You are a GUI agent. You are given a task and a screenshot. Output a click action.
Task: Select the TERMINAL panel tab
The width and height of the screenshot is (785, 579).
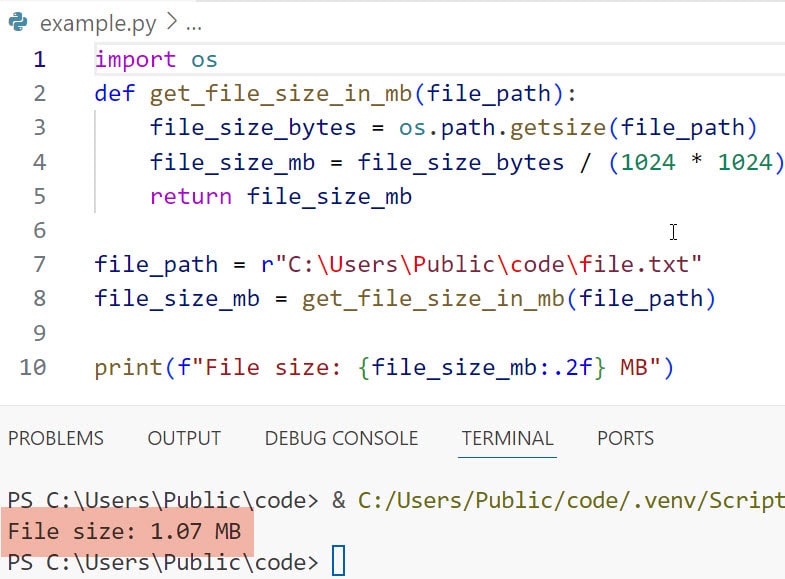coord(507,438)
